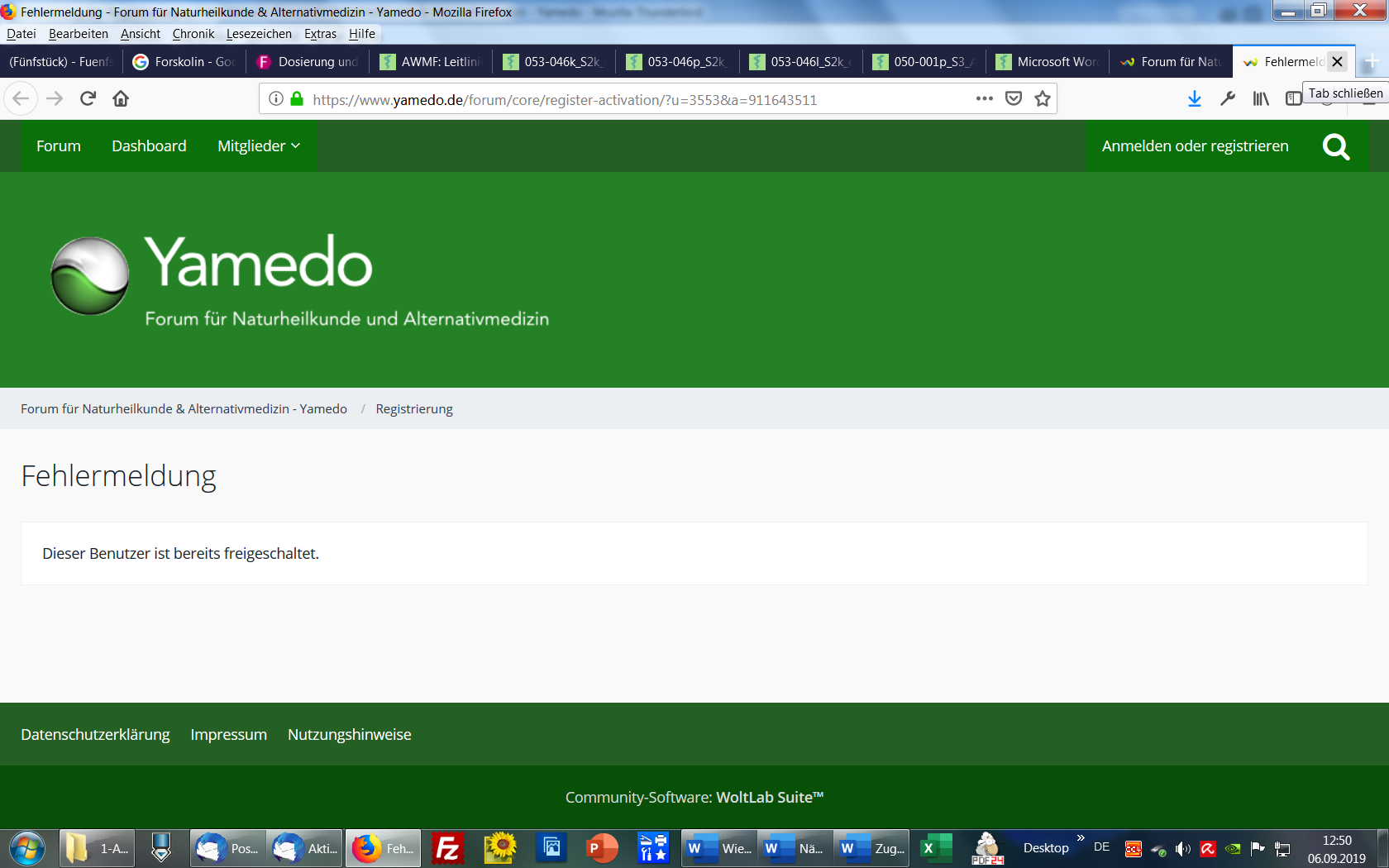This screenshot has height=868, width=1389.
Task: Open the Firefox library icon
Action: pos(1261,99)
